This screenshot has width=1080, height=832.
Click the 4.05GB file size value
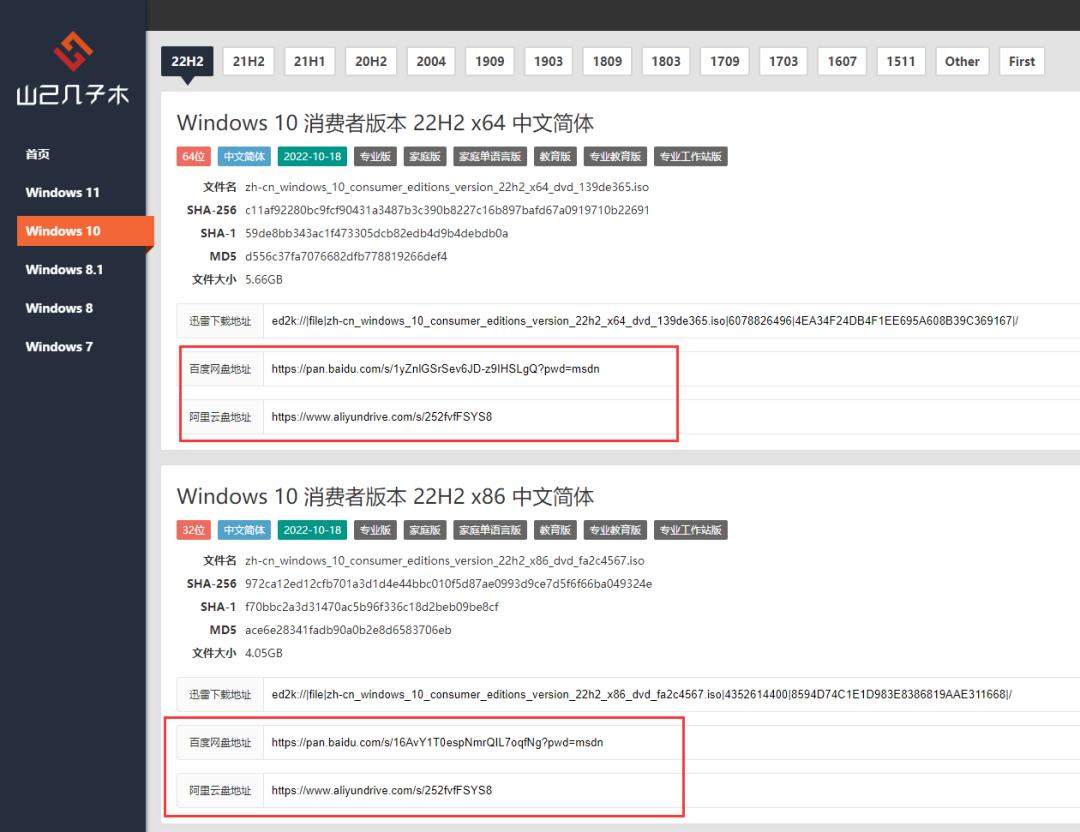click(264, 653)
